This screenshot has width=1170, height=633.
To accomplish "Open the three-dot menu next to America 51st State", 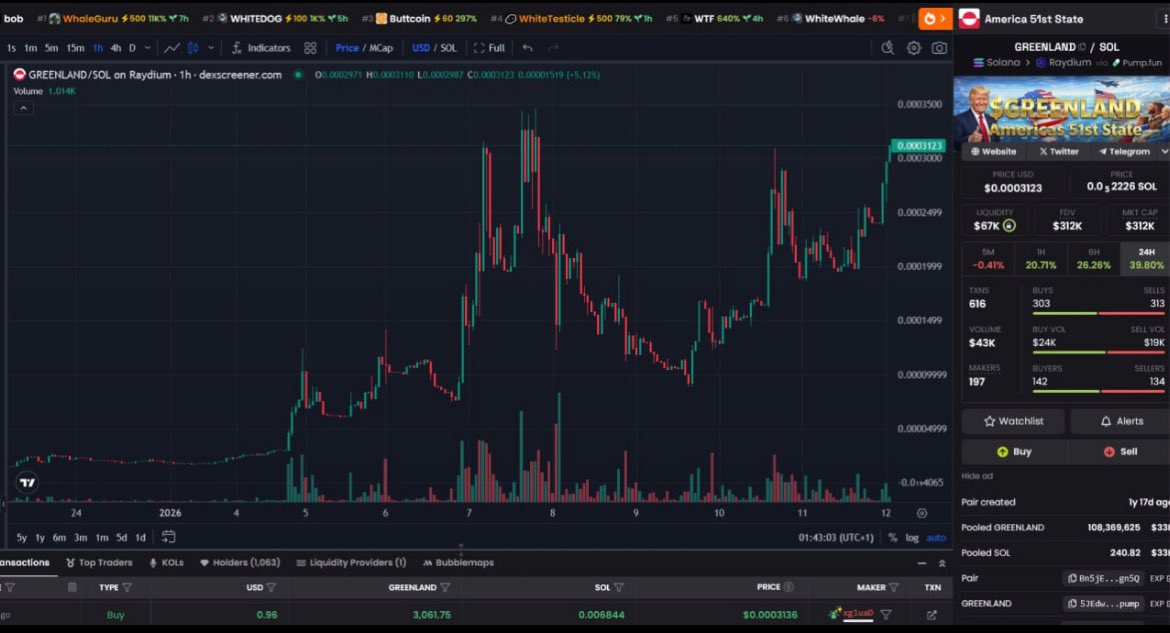I will click(1165, 19).
